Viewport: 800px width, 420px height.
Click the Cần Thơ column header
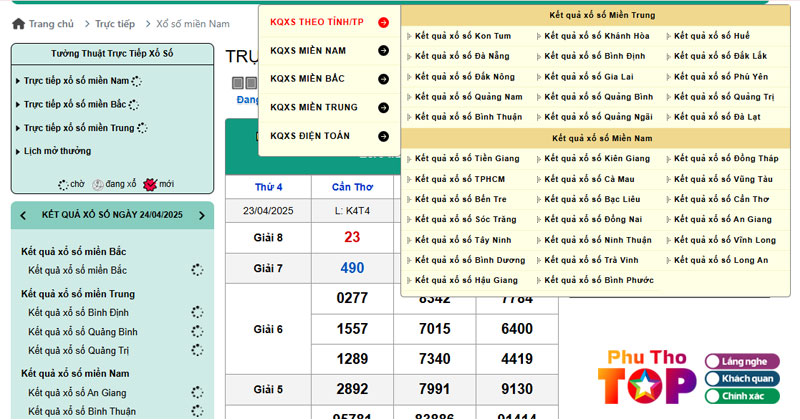(351, 187)
